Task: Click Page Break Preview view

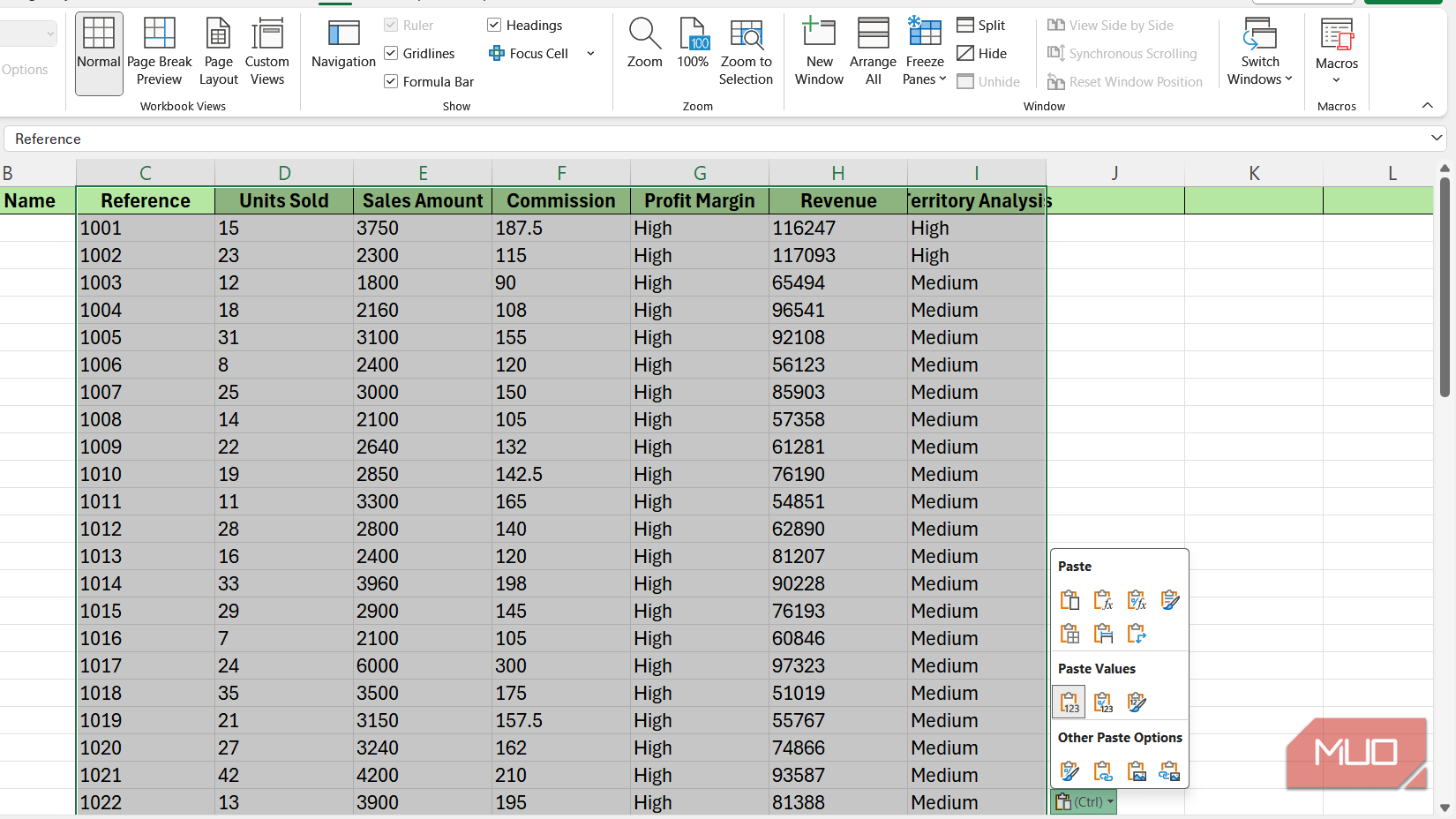Action: [160, 53]
